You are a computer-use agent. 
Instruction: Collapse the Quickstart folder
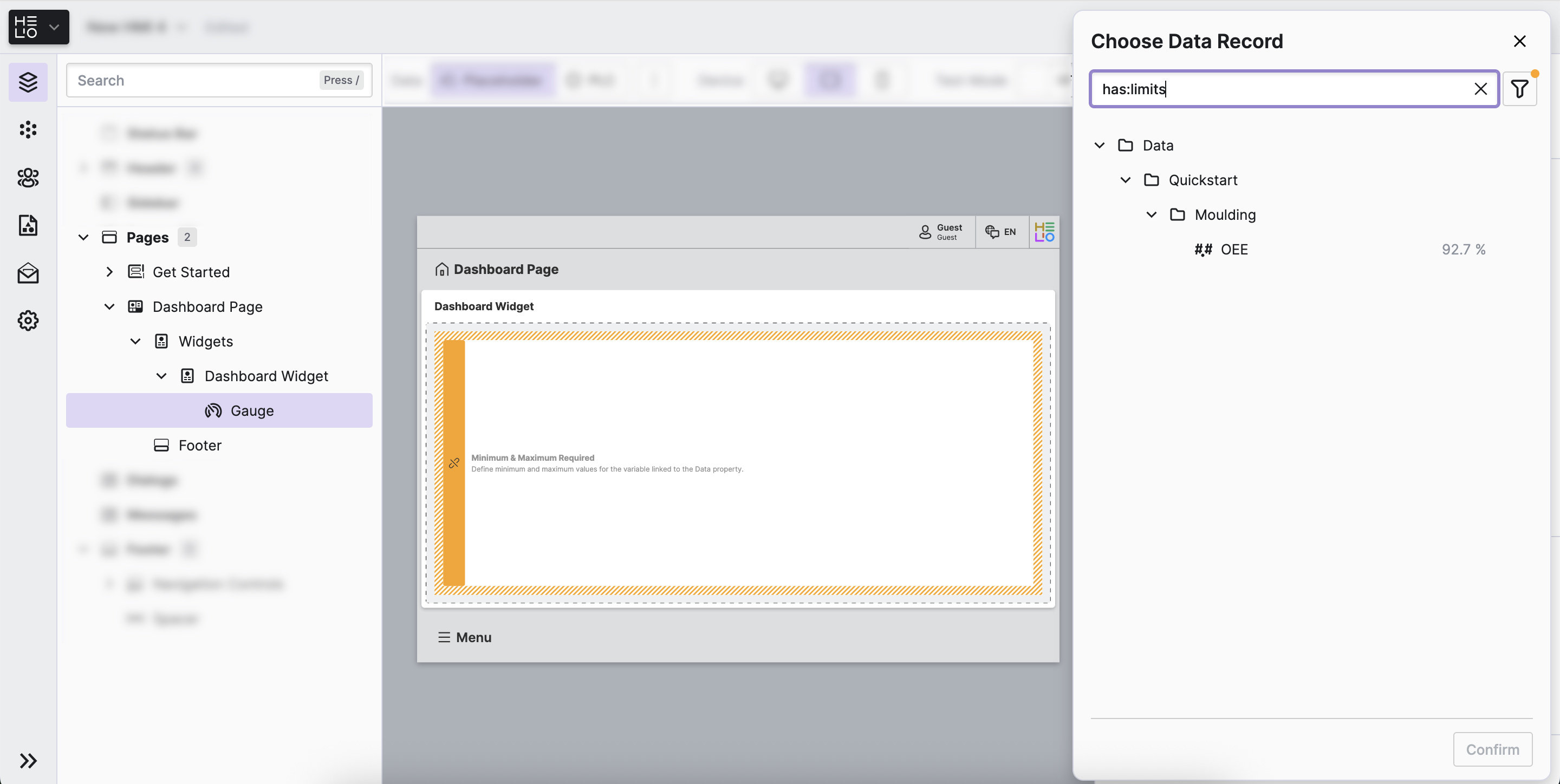[x=1125, y=180]
